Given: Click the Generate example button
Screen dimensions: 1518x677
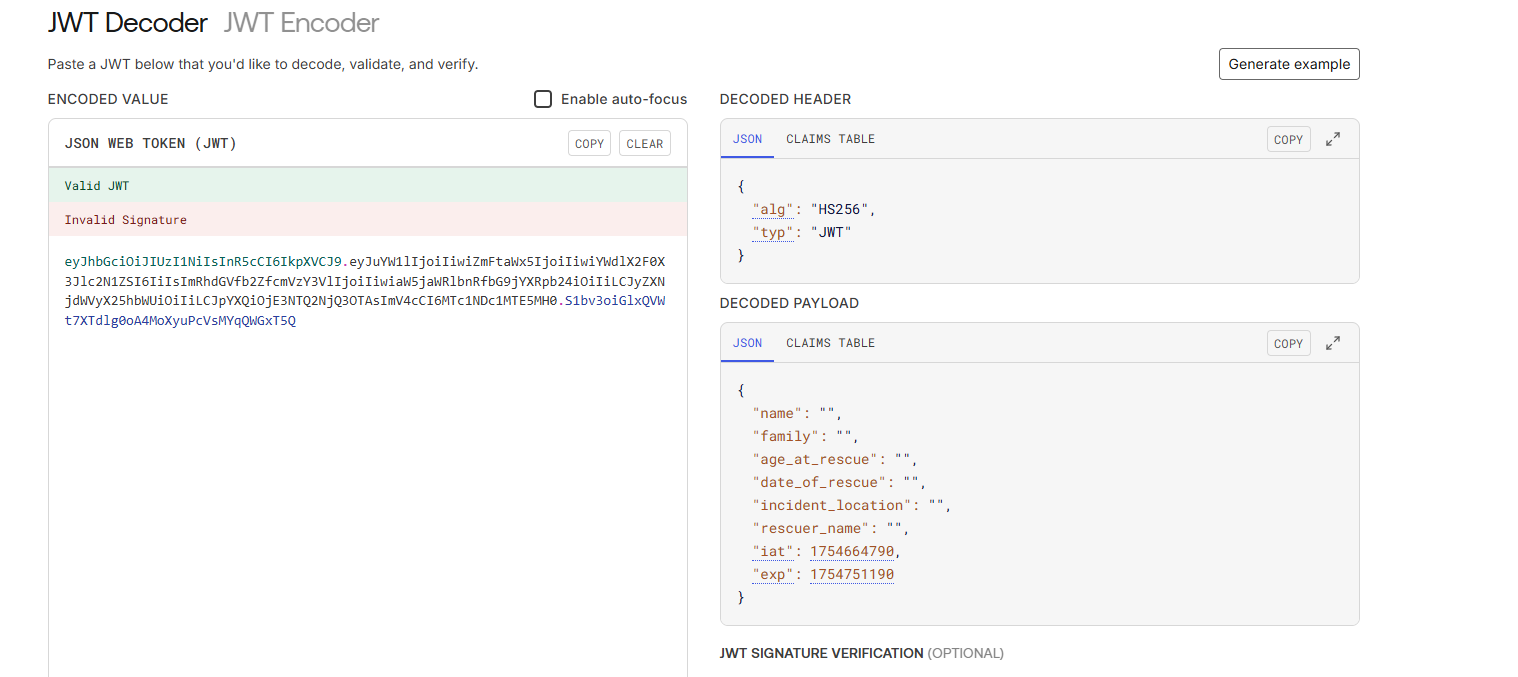Looking at the screenshot, I should [x=1288, y=64].
